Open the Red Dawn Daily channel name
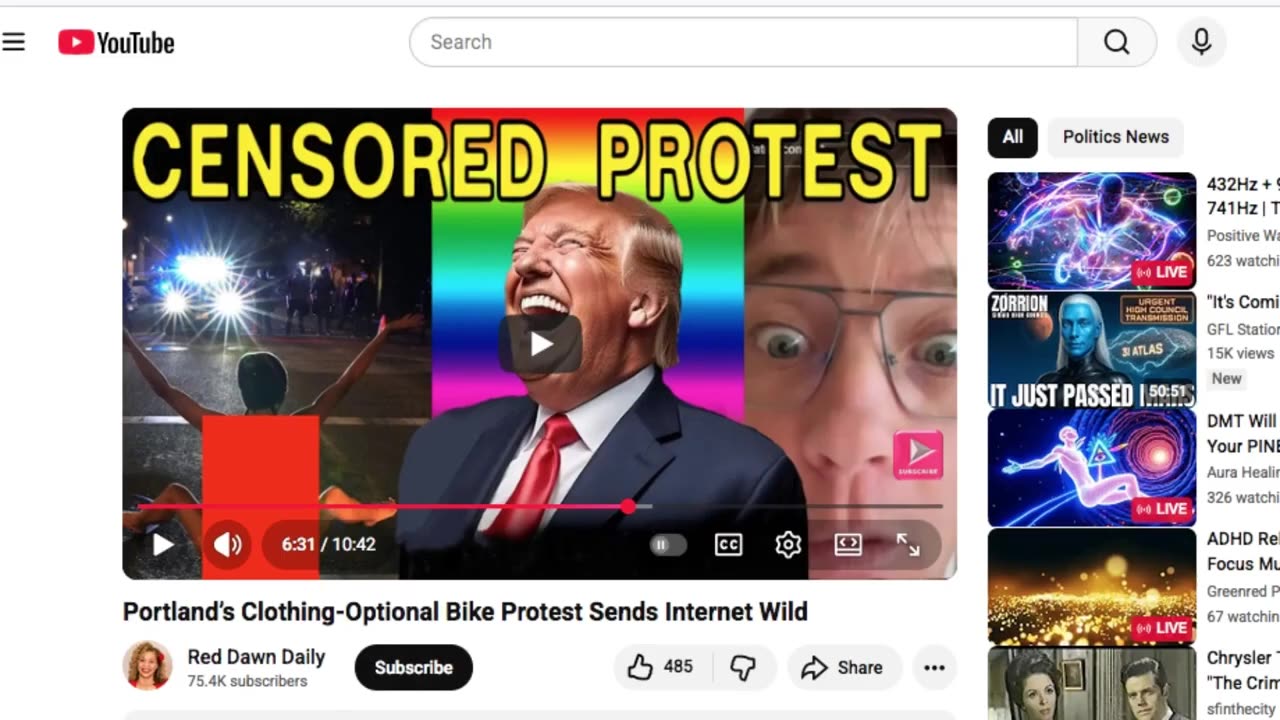The width and height of the screenshot is (1280, 720). tap(256, 657)
